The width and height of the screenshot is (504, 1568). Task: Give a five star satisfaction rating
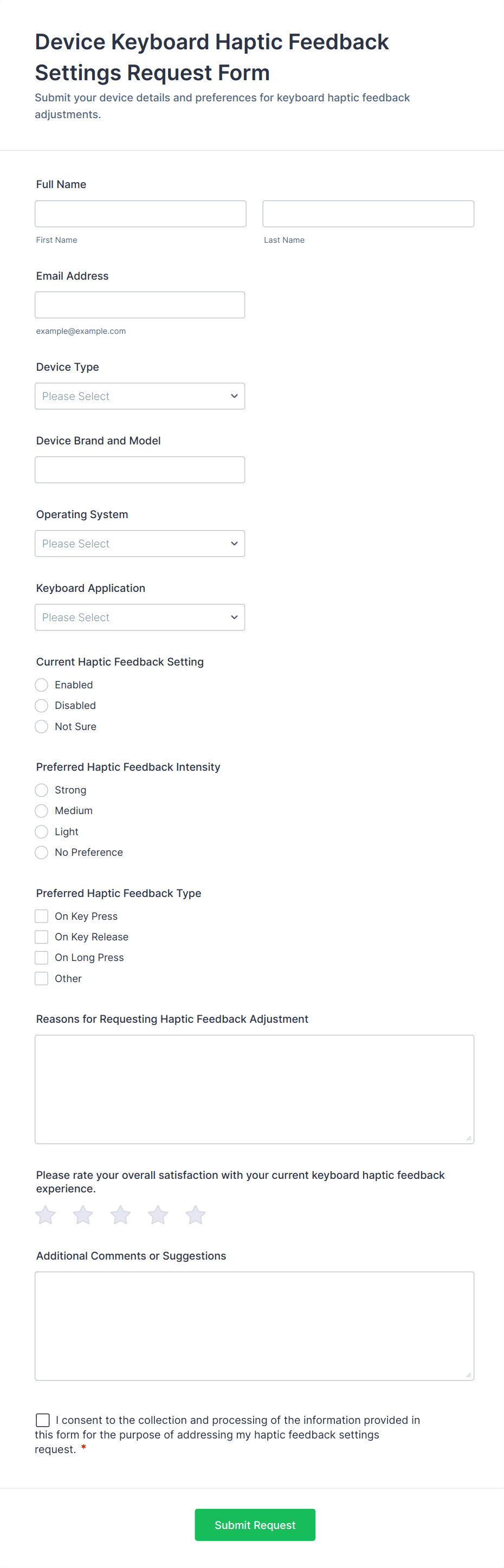[196, 1215]
